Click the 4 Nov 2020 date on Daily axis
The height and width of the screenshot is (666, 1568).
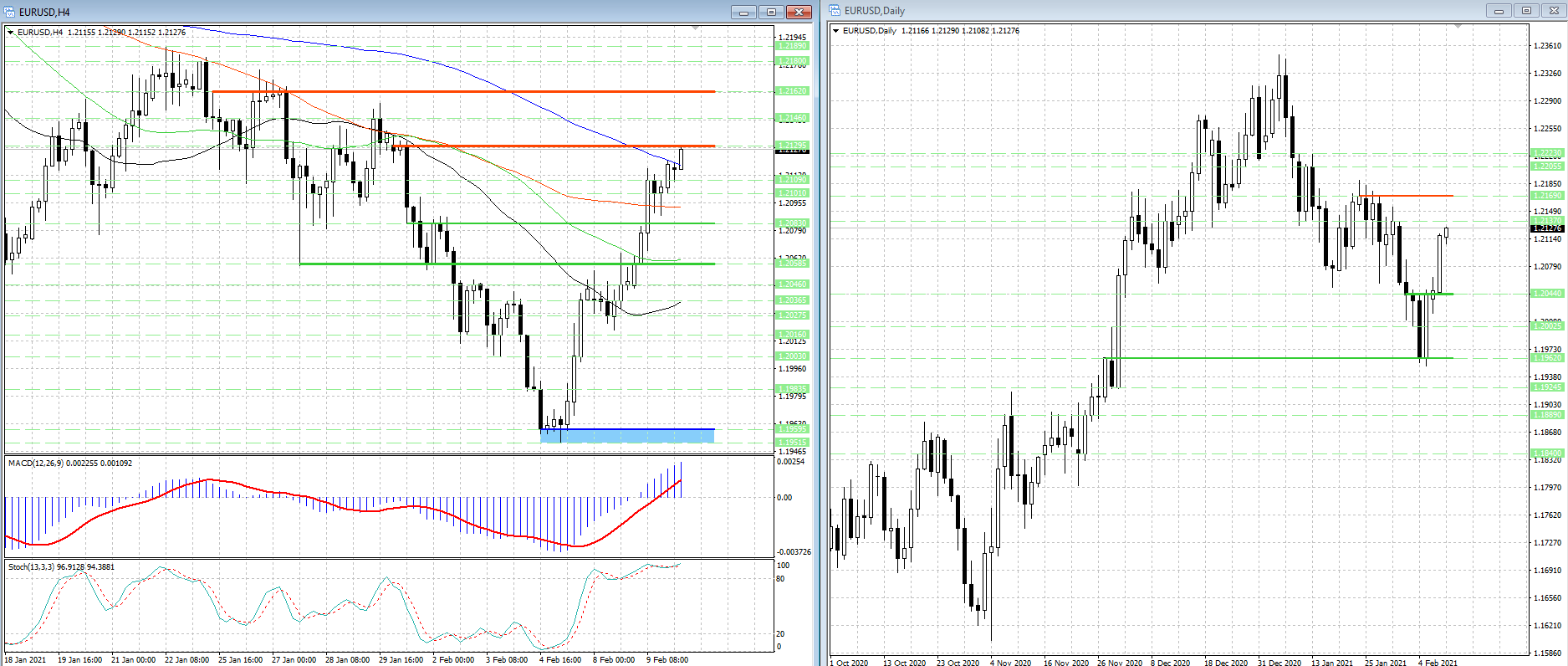(x=1011, y=663)
